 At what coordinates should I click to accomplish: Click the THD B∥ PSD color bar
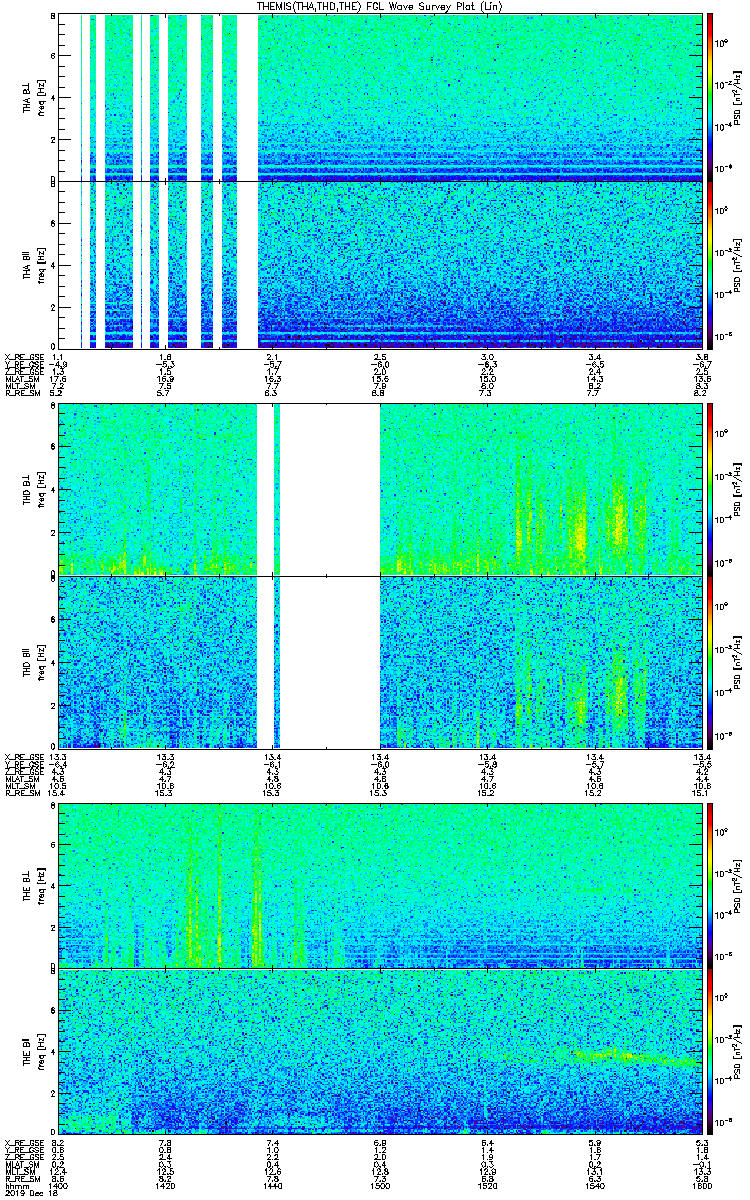[711, 662]
